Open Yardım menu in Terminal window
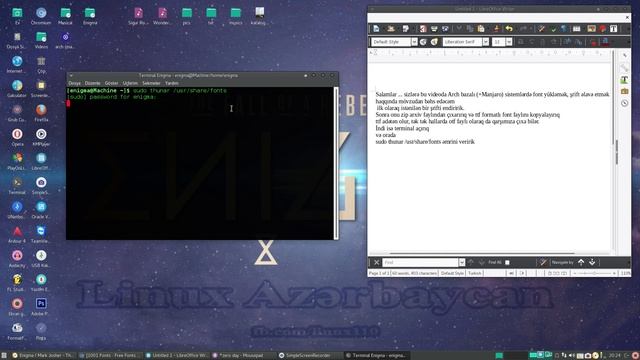The width and height of the screenshot is (640, 360). [x=172, y=83]
